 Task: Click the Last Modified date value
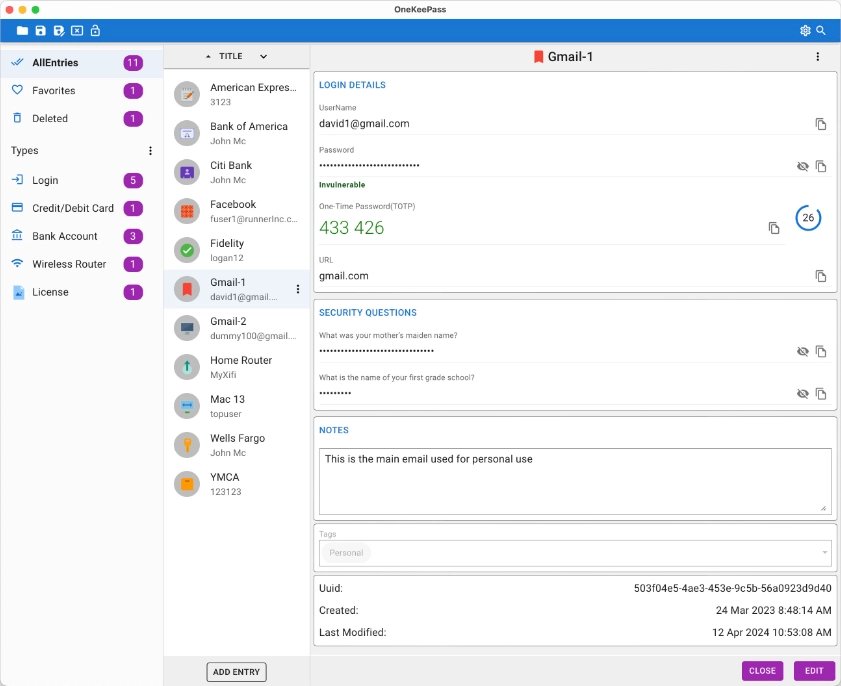pos(771,632)
